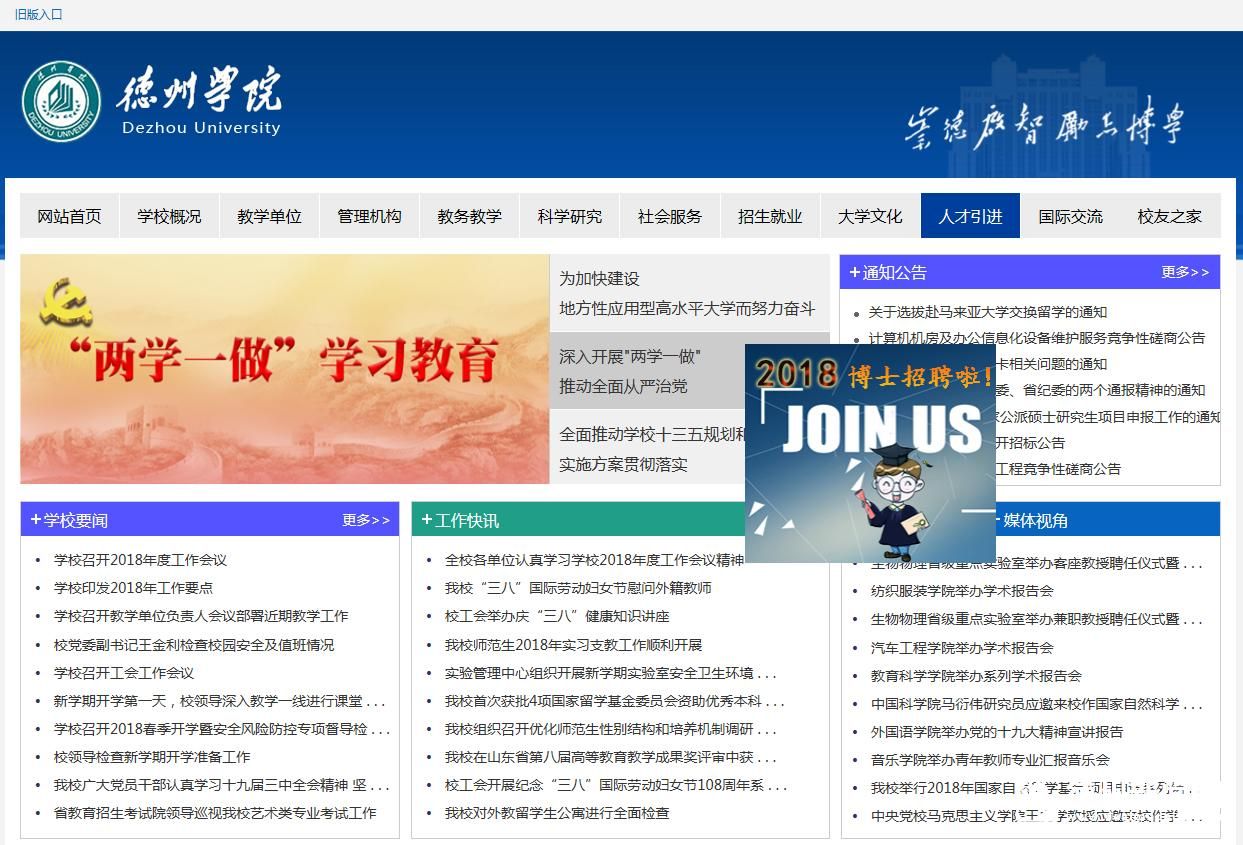Open news 校领导检查新学期开学准备工作
This screenshot has width=1243, height=845.
[x=152, y=757]
